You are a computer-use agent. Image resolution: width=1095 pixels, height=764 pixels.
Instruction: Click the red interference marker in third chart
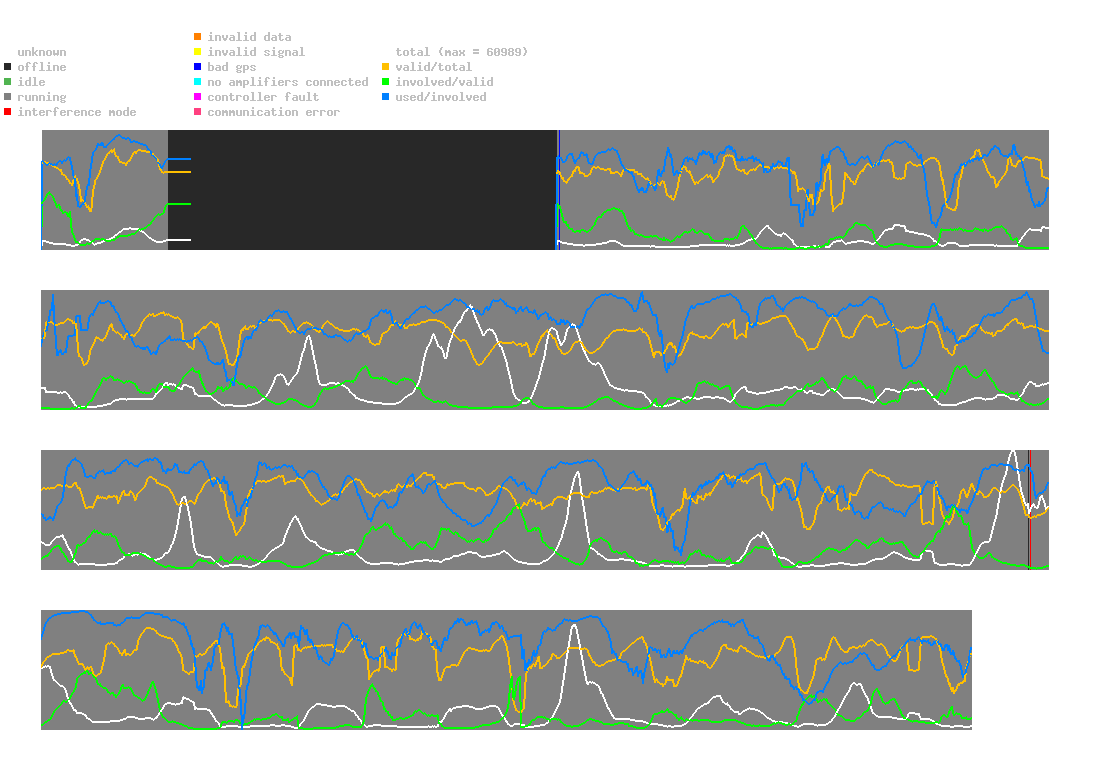(x=1029, y=510)
